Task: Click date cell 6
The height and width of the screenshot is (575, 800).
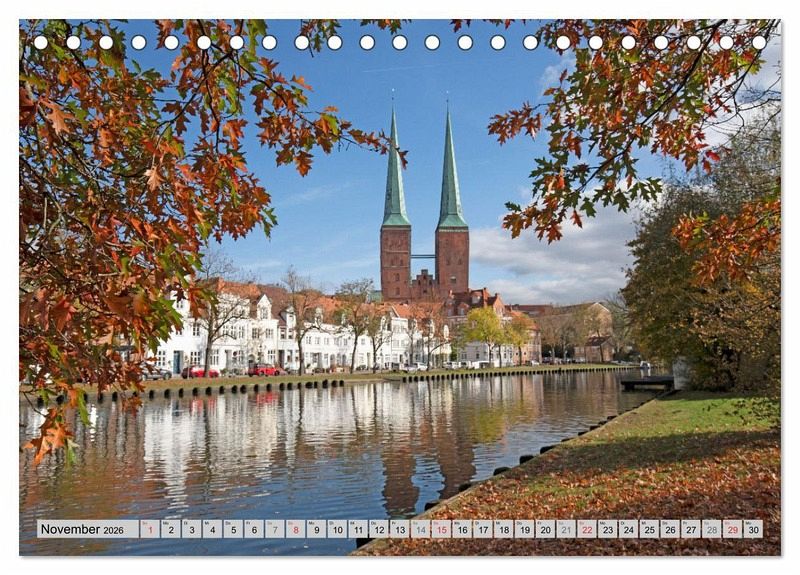Action: click(x=254, y=529)
